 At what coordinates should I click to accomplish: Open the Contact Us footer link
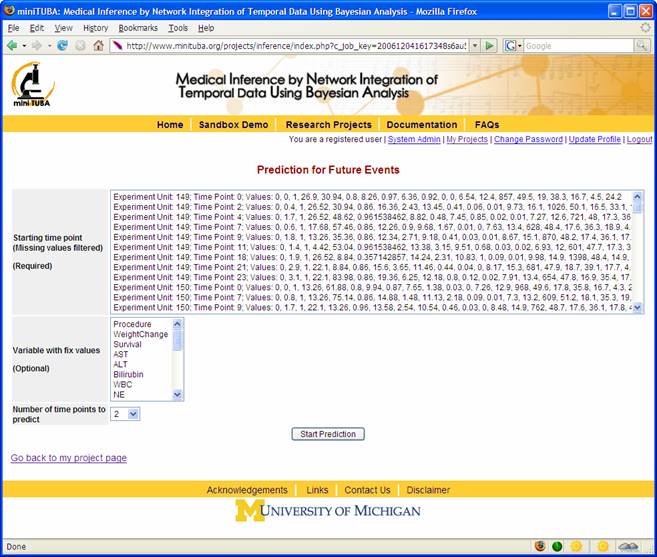[367, 490]
